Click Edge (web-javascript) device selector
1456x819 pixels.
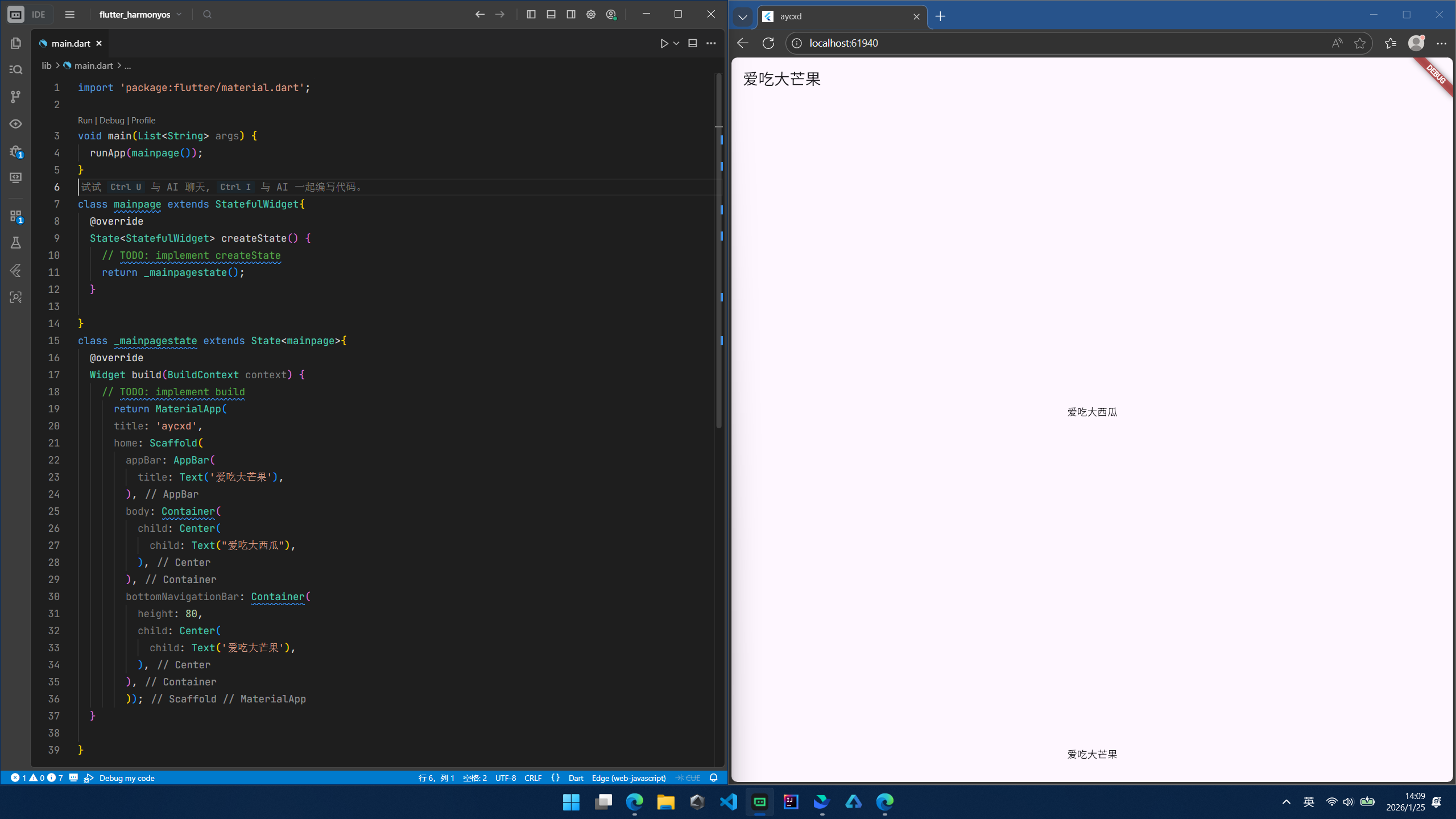(628, 777)
